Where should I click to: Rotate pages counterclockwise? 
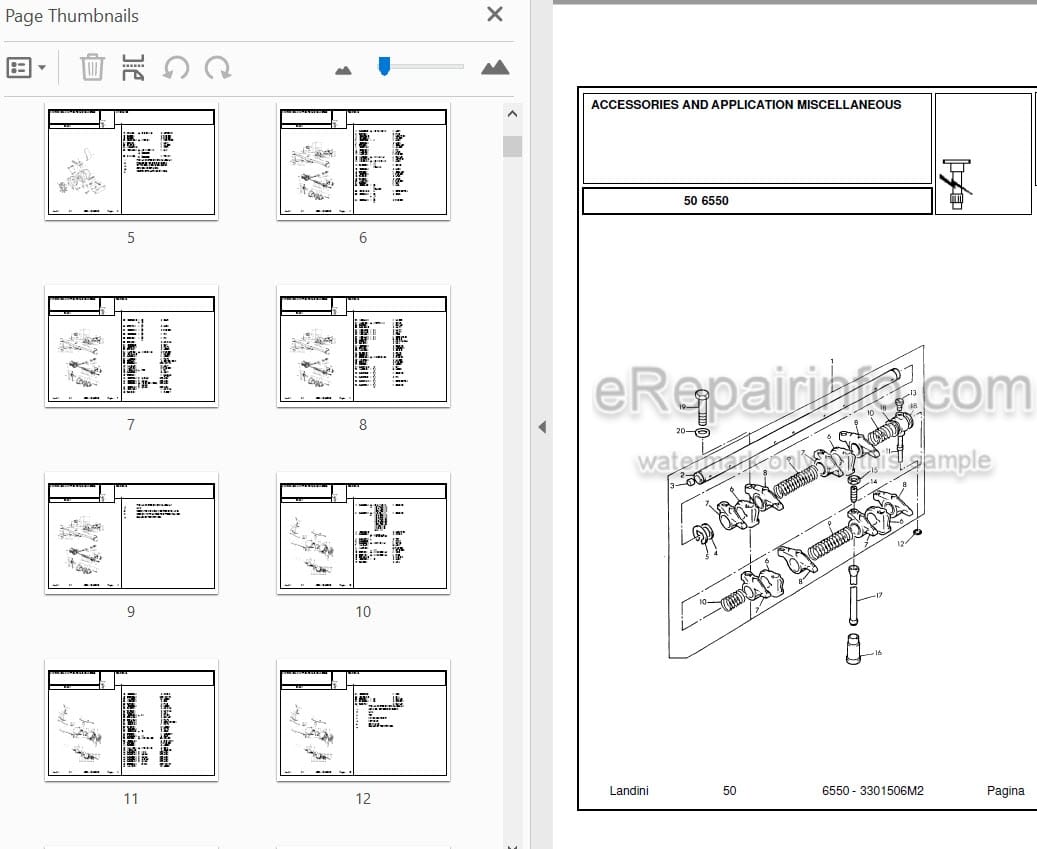pos(176,67)
